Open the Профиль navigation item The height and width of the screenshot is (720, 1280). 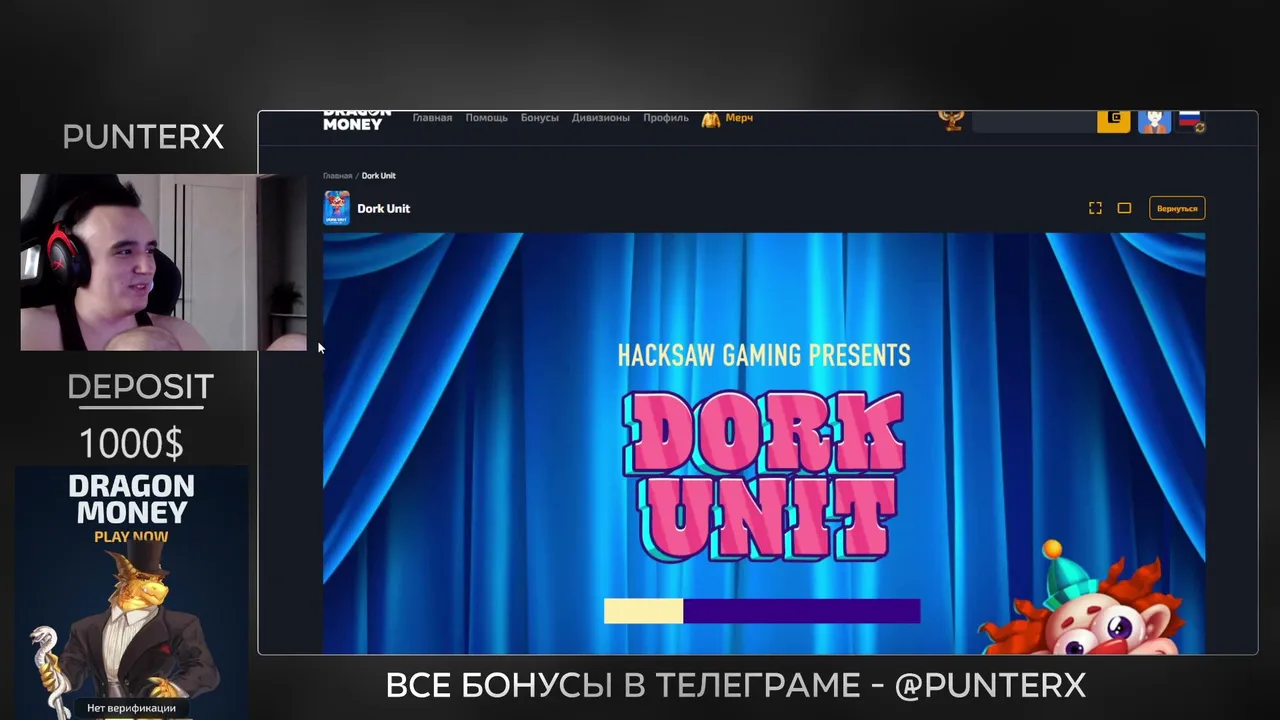point(666,118)
